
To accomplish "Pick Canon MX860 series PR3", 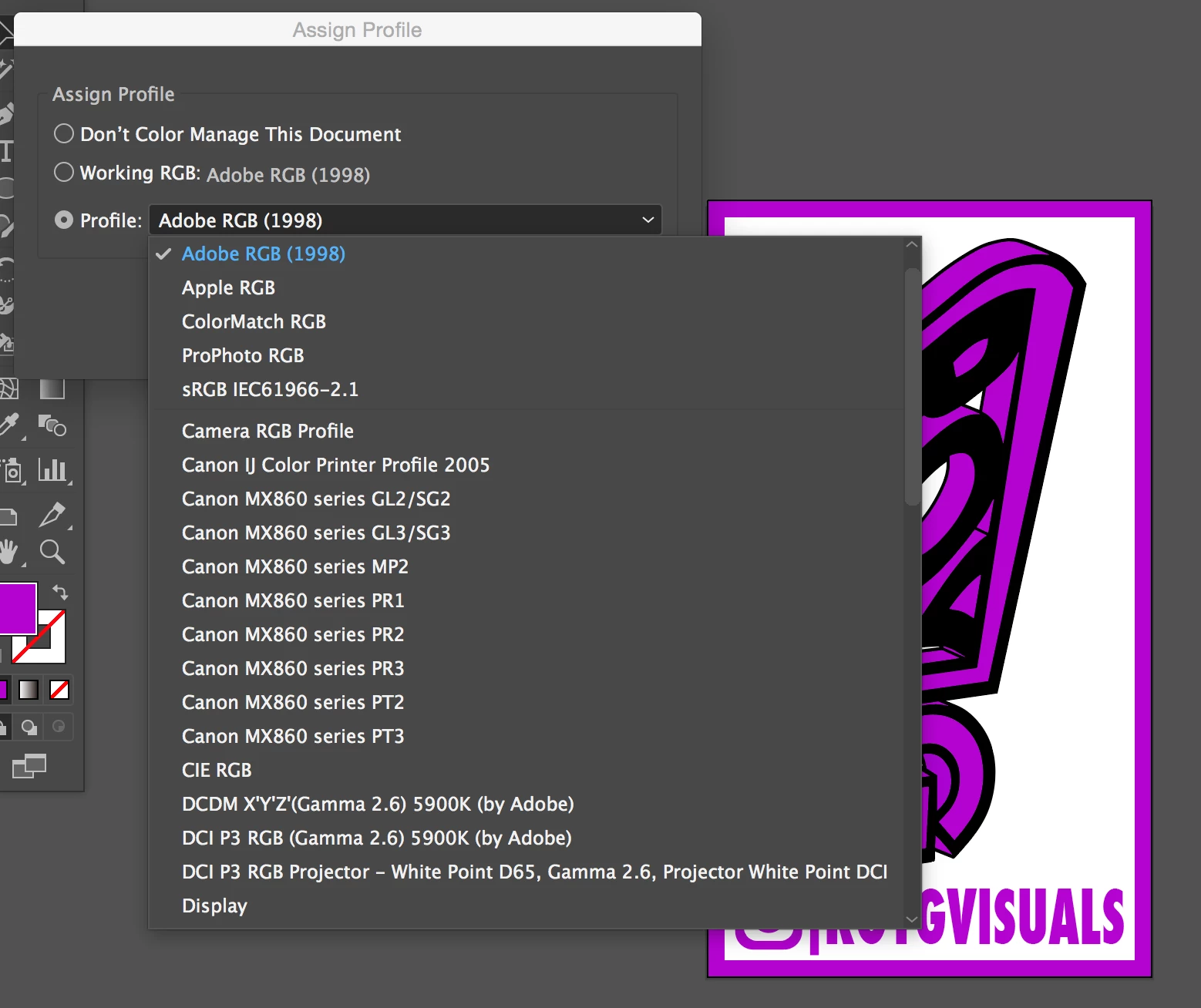I will coord(526,668).
